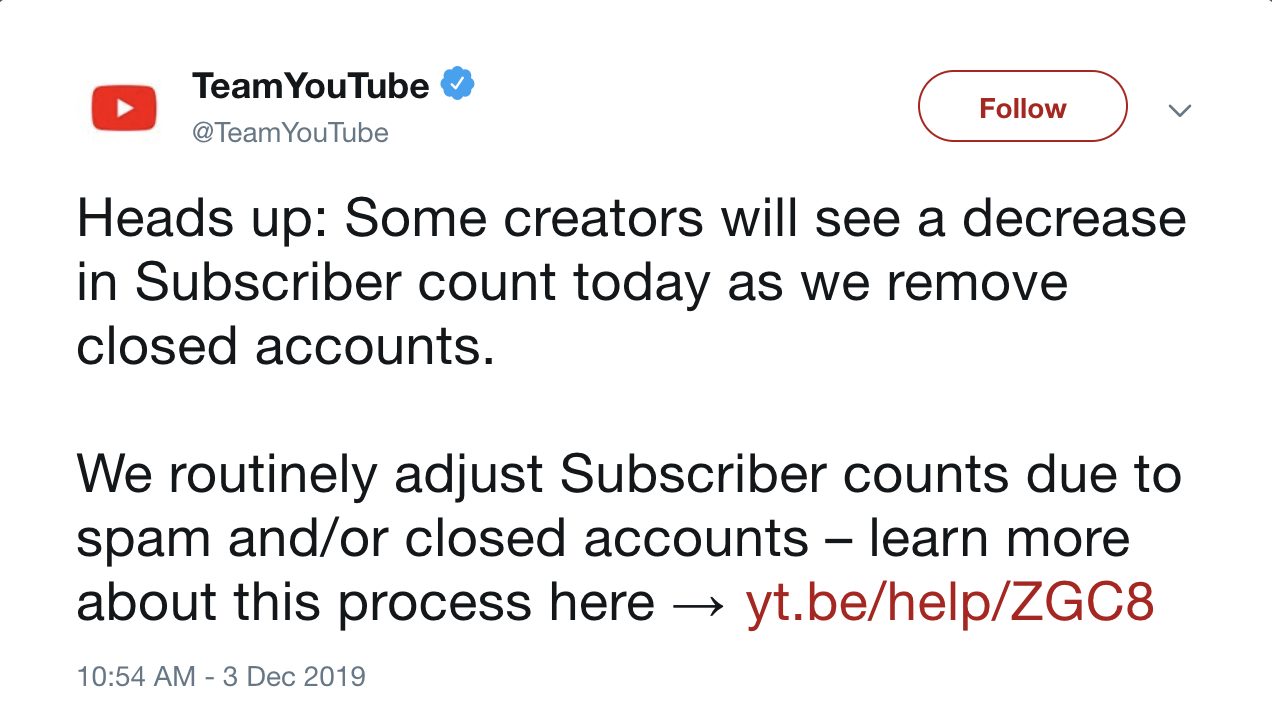The width and height of the screenshot is (1272, 718).
Task: Open the TeamYouTube display name profile
Action: coord(310,86)
